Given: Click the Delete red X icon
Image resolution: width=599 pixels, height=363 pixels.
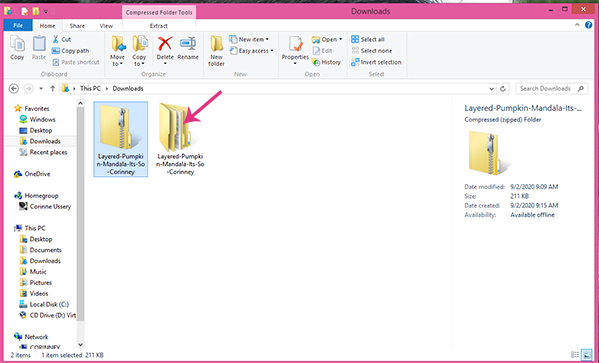Looking at the screenshot, I should (x=165, y=44).
